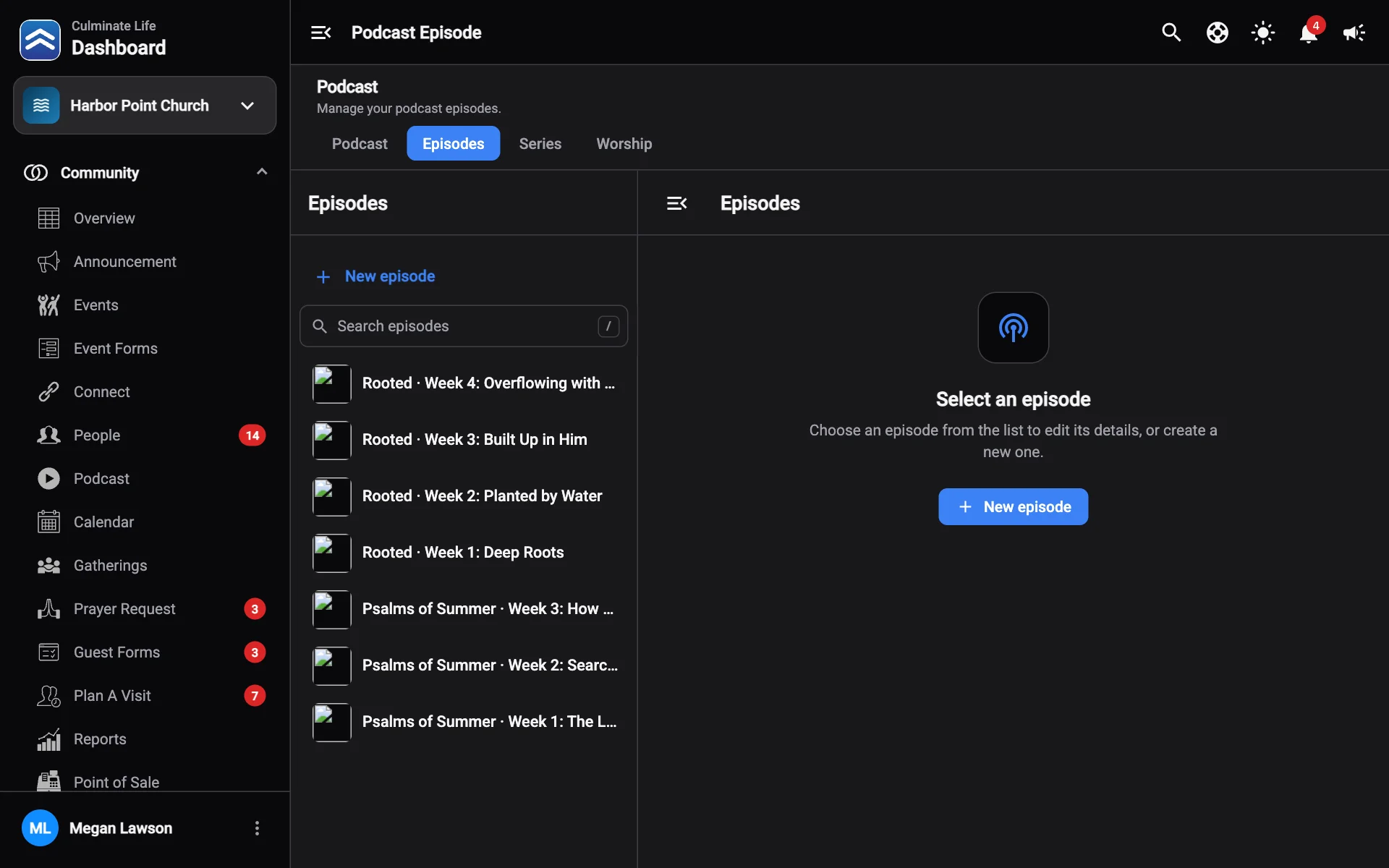Open the search magnifier in the top bar
The width and height of the screenshot is (1389, 868).
tap(1171, 33)
